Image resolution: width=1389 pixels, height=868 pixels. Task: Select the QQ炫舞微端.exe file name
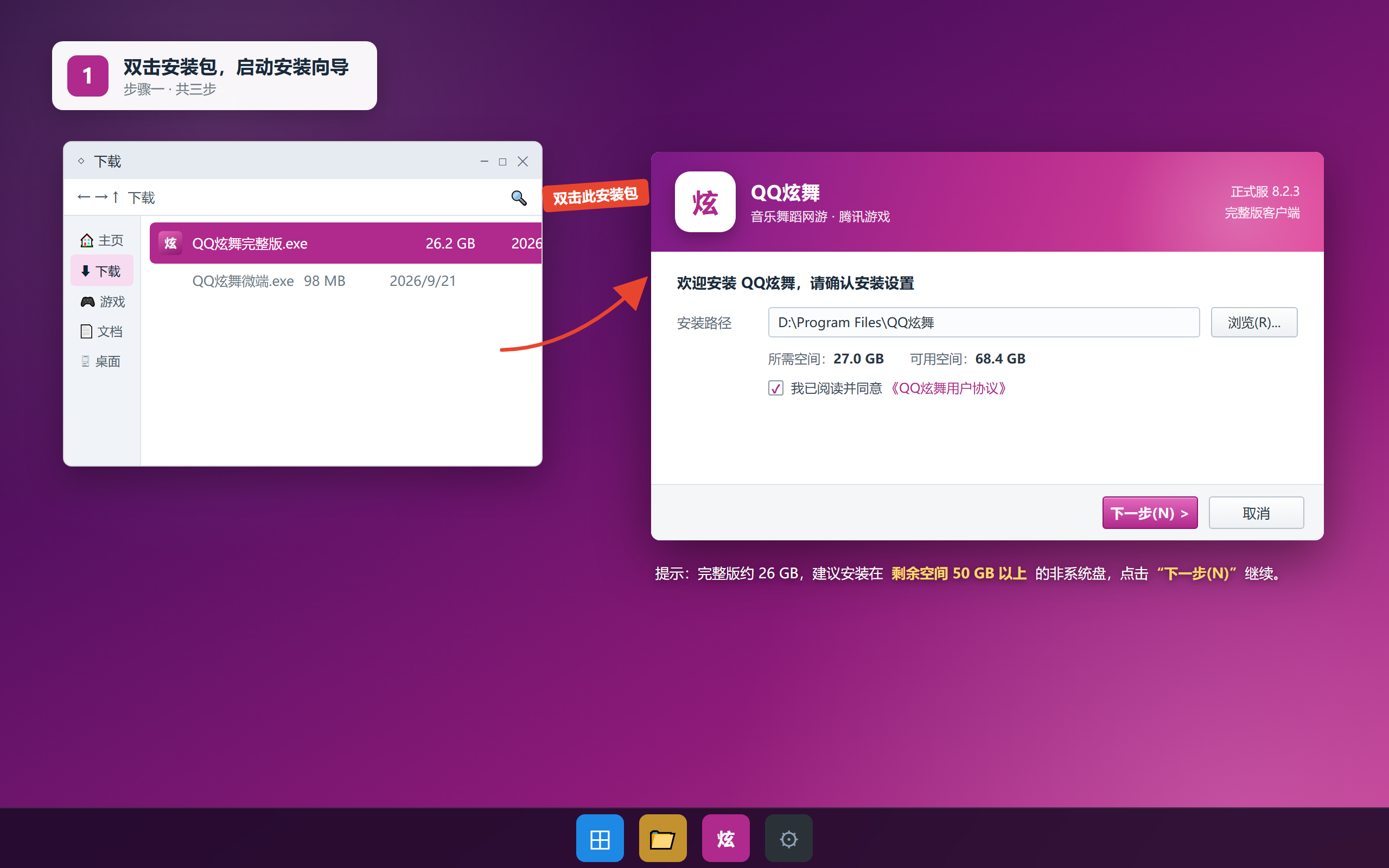click(243, 280)
